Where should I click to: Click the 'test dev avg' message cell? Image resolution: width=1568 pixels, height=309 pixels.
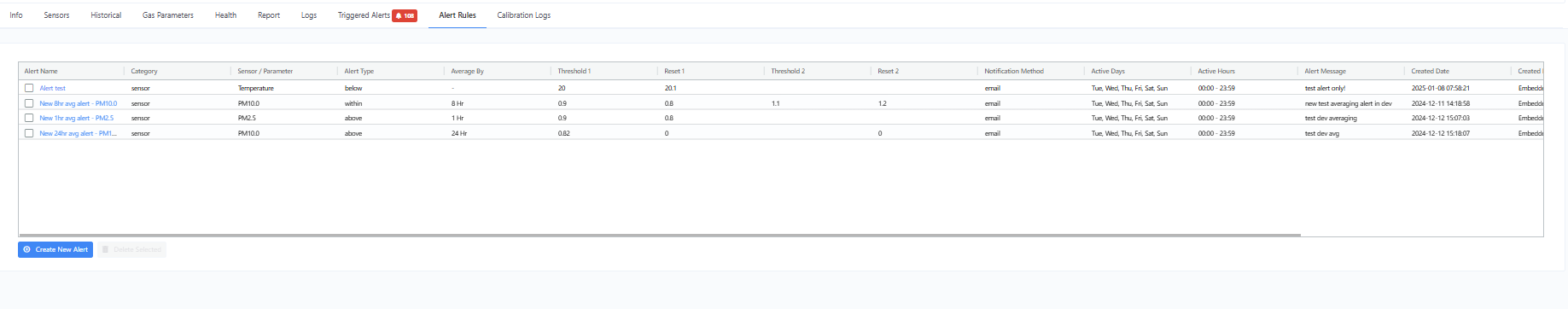click(1321, 133)
